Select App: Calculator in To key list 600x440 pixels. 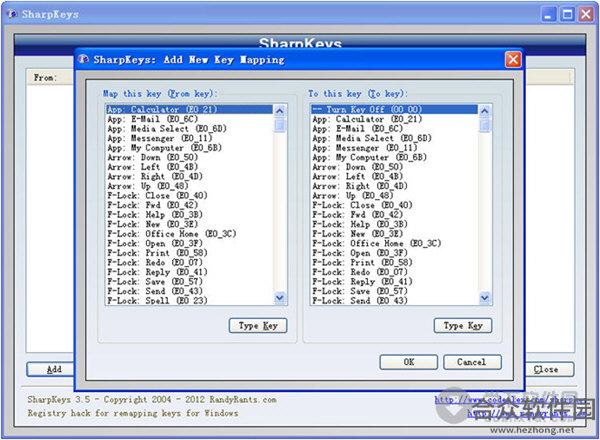(x=395, y=119)
